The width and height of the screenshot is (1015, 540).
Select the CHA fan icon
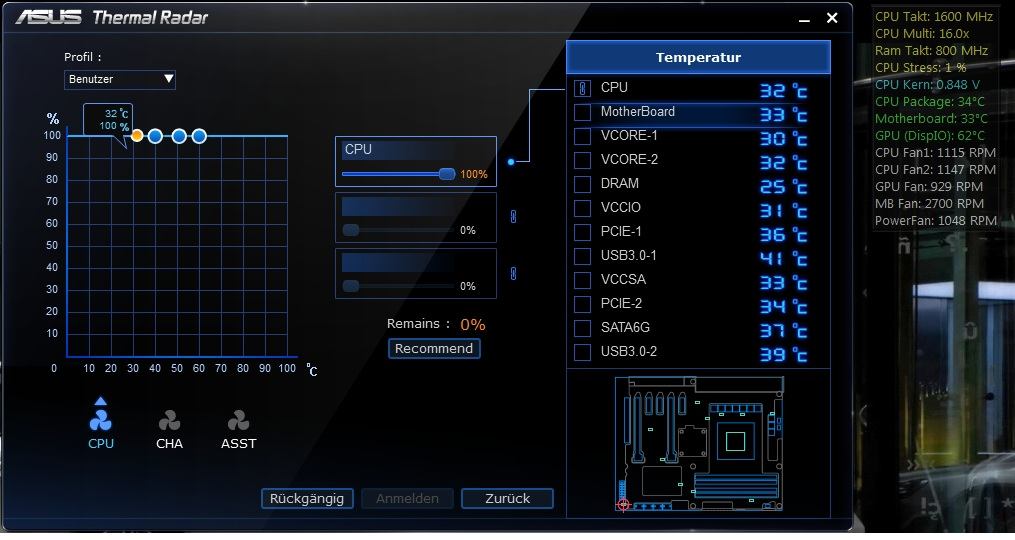pos(170,420)
